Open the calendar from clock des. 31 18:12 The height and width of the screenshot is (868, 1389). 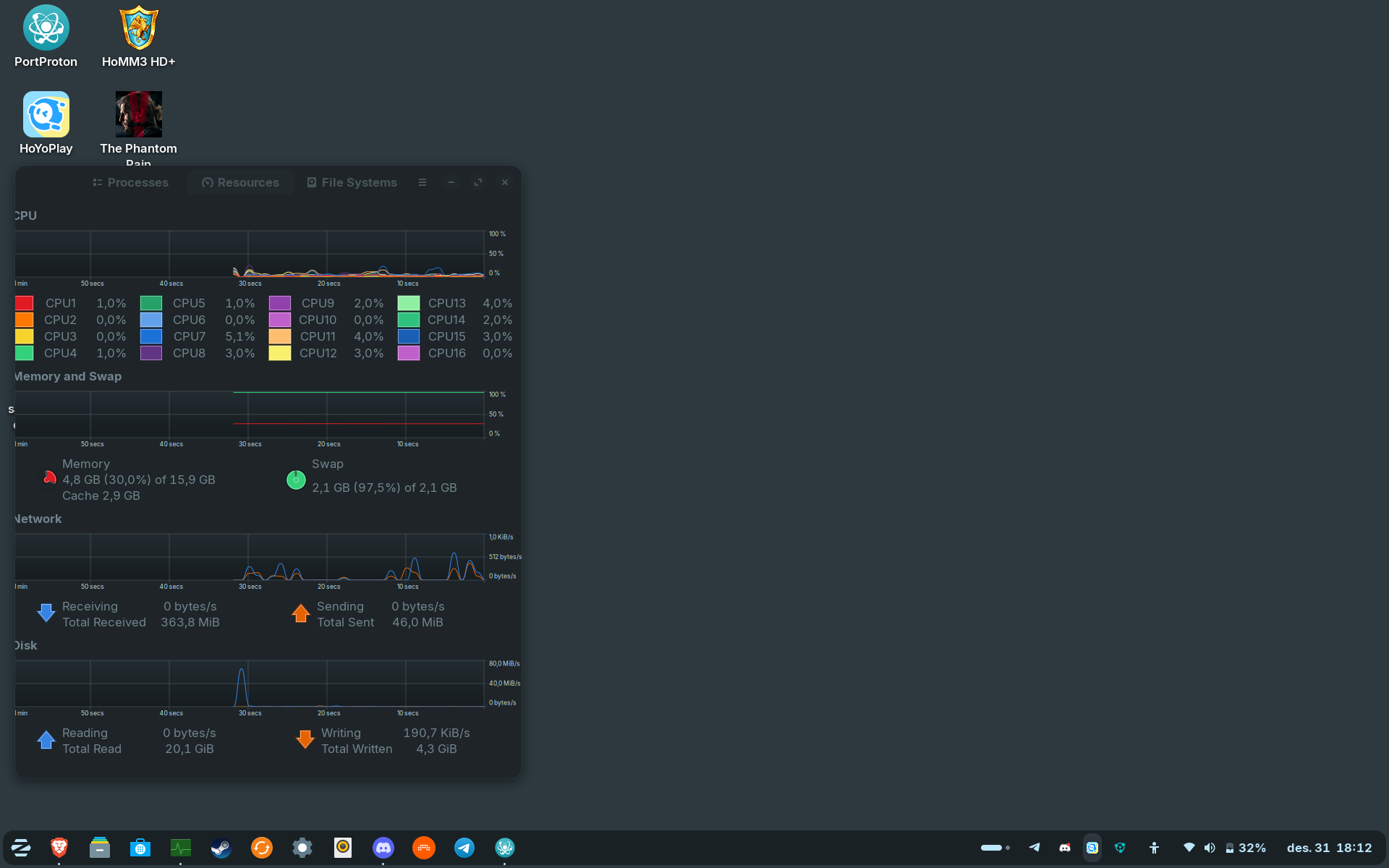[1329, 848]
